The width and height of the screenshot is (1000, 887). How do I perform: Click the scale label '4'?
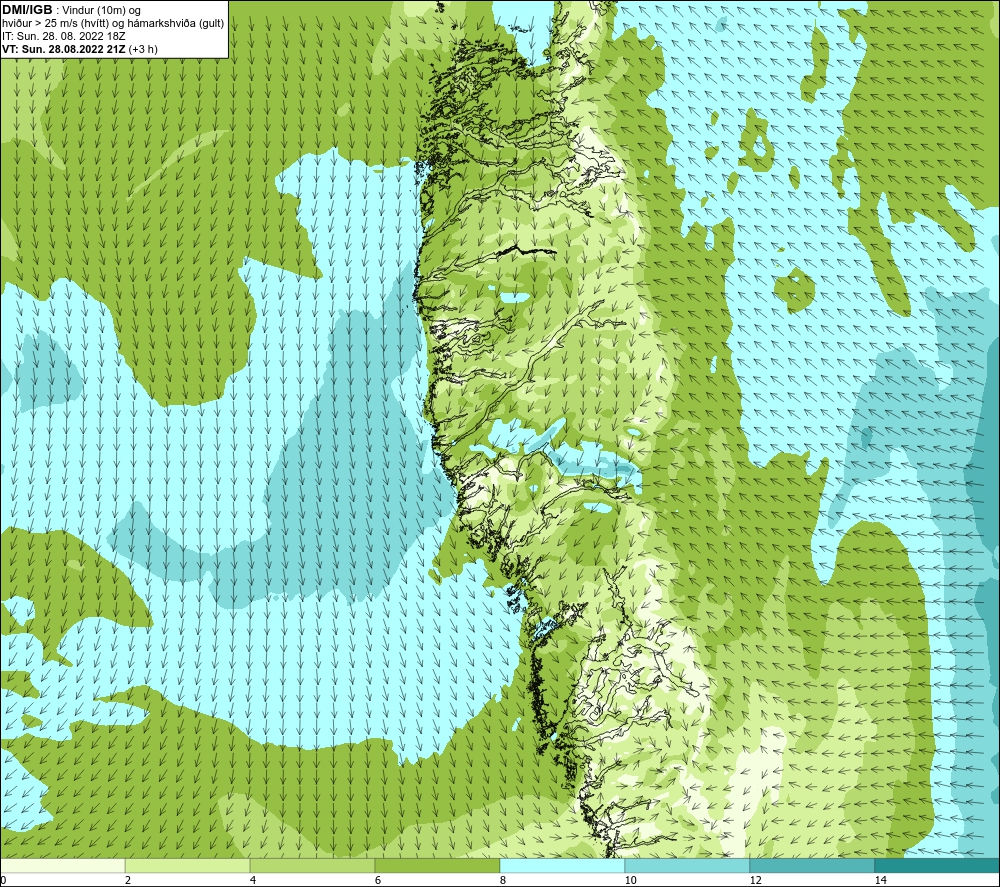pos(253,880)
